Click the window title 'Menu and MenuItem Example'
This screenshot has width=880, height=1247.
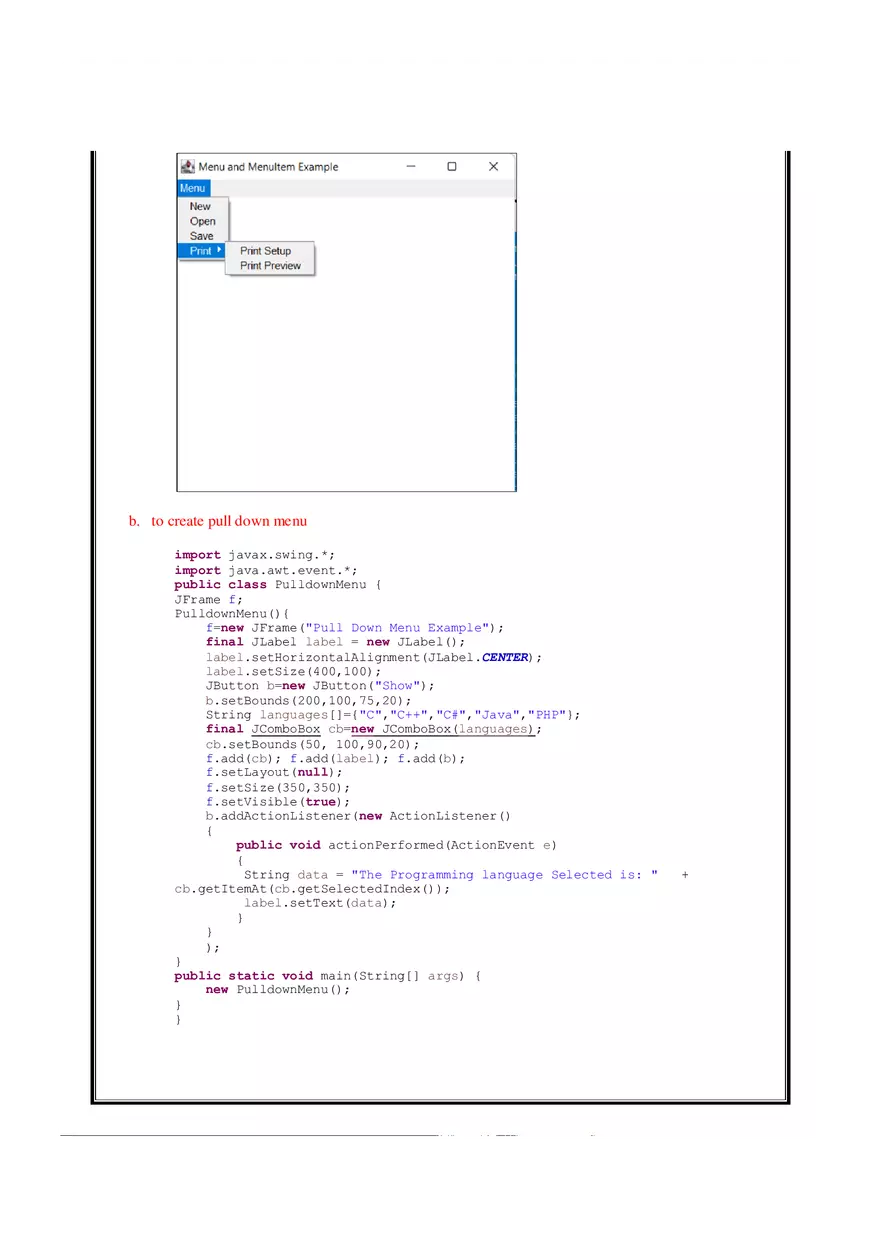[x=268, y=167]
